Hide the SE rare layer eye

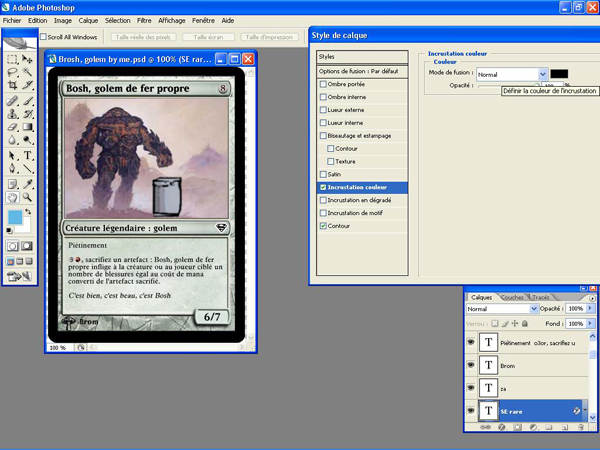[471, 411]
